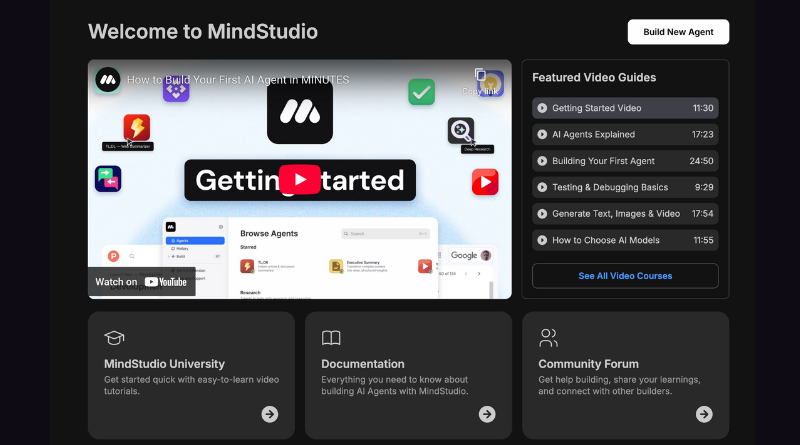Open Generate Text, Images & Video guide

625,213
